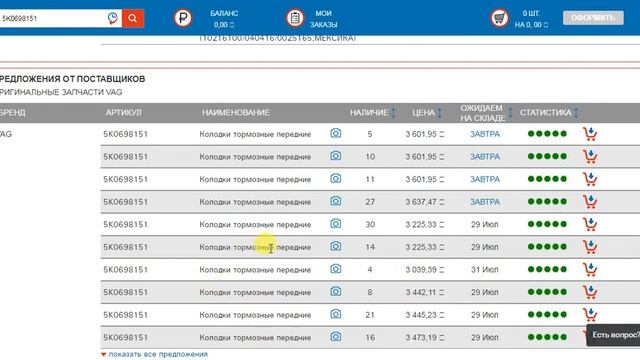Open search history clock icon

pyautogui.click(x=113, y=18)
